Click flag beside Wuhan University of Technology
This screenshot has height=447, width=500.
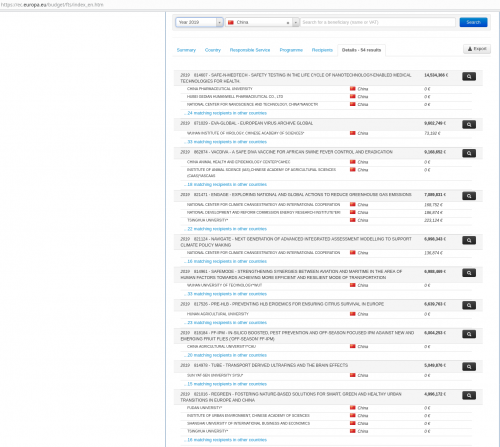353,285
